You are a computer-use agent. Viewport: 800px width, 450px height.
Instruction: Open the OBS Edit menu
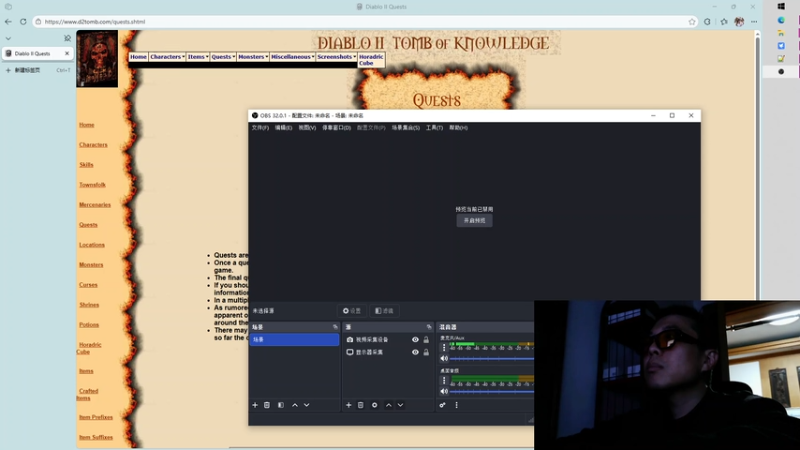(x=284, y=128)
